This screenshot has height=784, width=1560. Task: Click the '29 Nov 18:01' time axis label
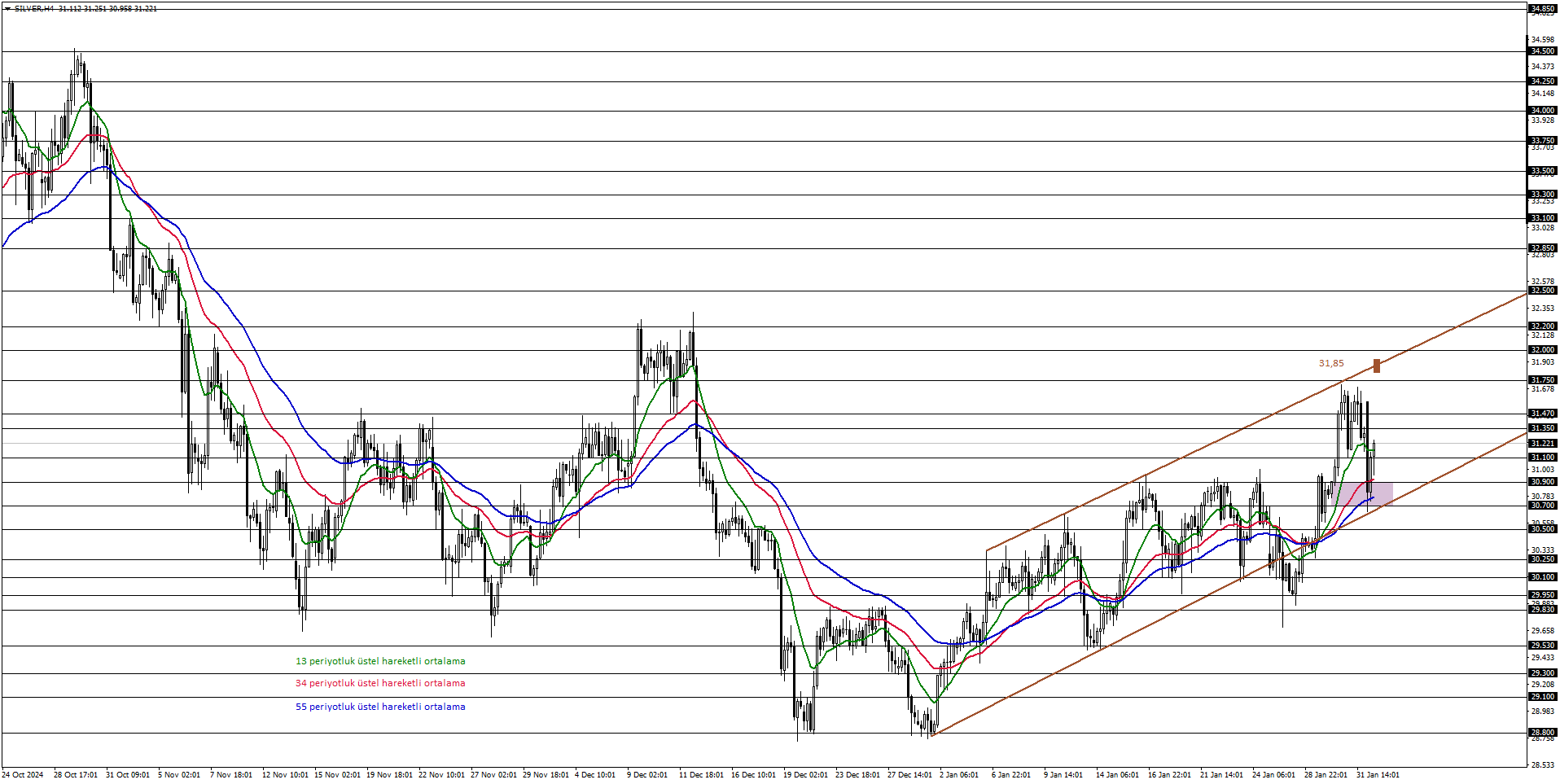[546, 775]
